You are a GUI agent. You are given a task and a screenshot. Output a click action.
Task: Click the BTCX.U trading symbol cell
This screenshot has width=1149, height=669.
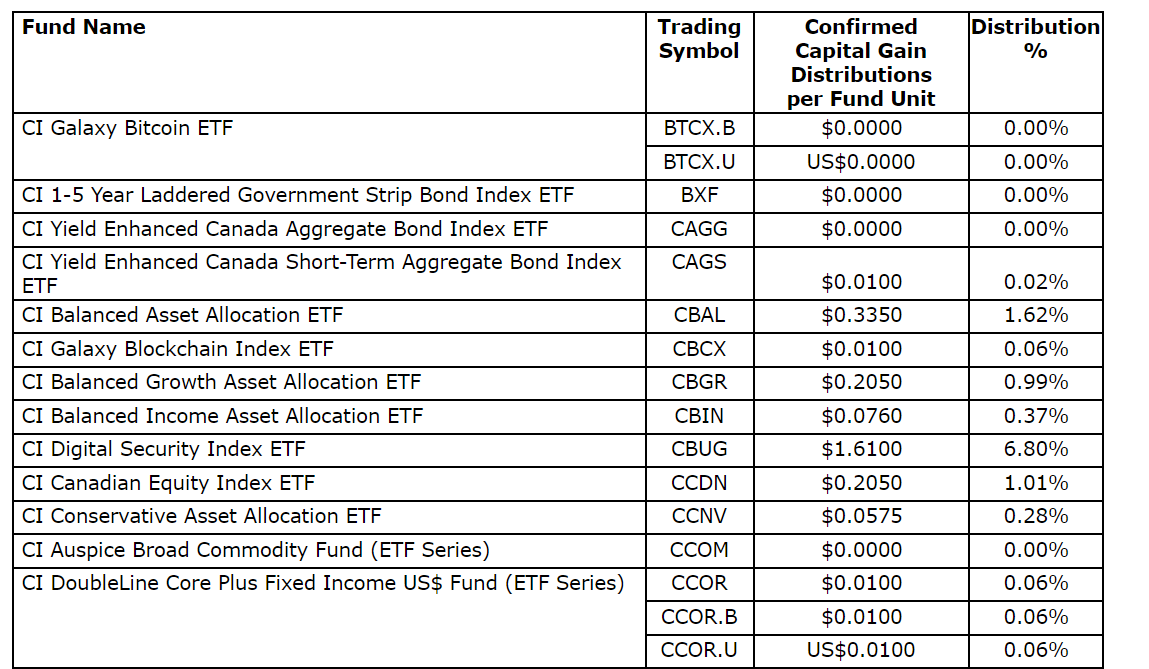click(x=699, y=162)
